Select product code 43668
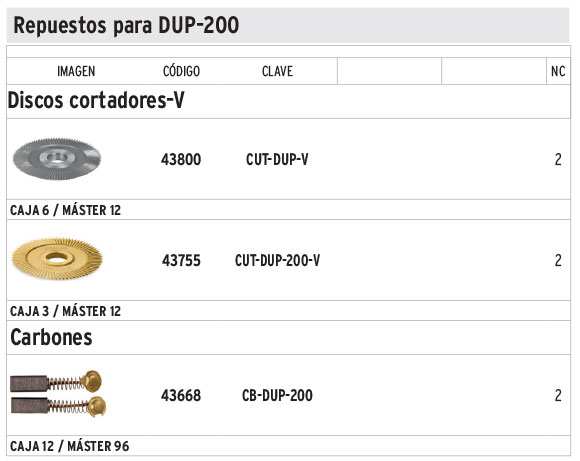 click(x=181, y=396)
